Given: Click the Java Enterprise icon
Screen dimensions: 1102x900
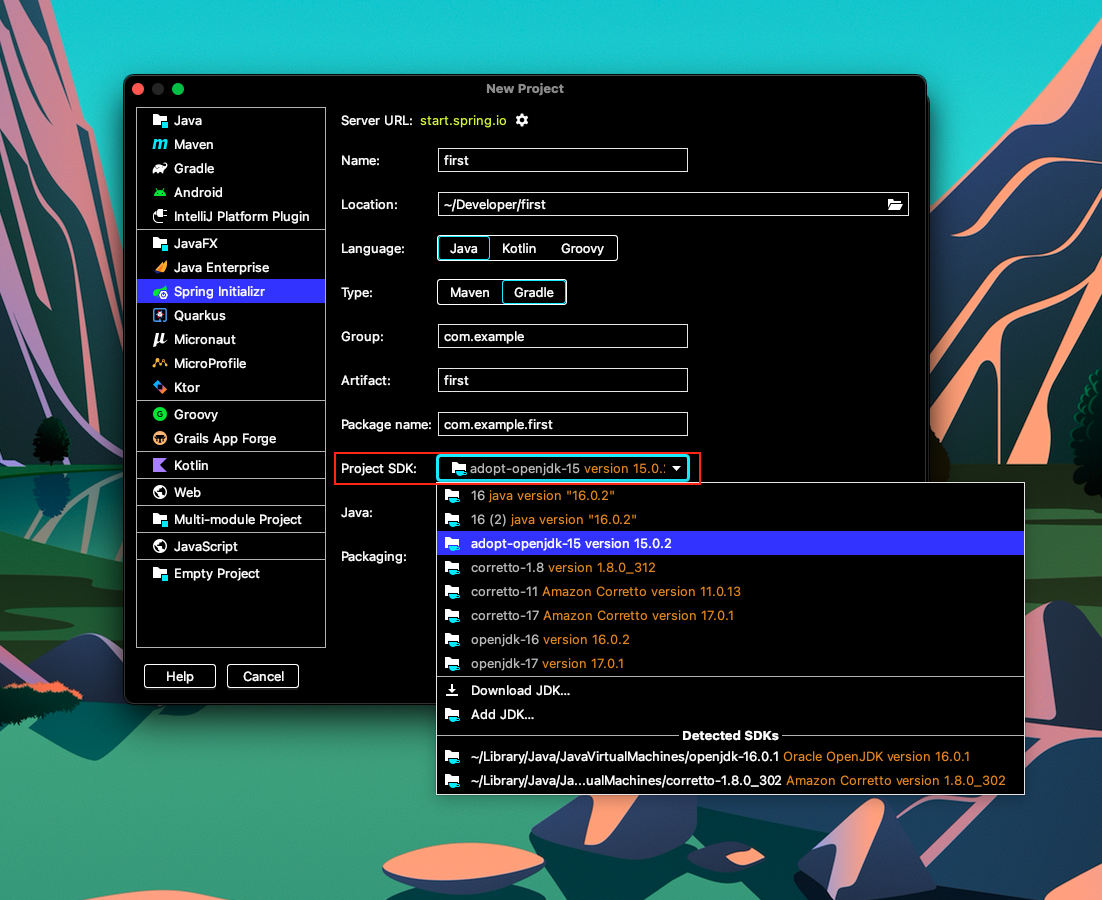Looking at the screenshot, I should [x=160, y=267].
